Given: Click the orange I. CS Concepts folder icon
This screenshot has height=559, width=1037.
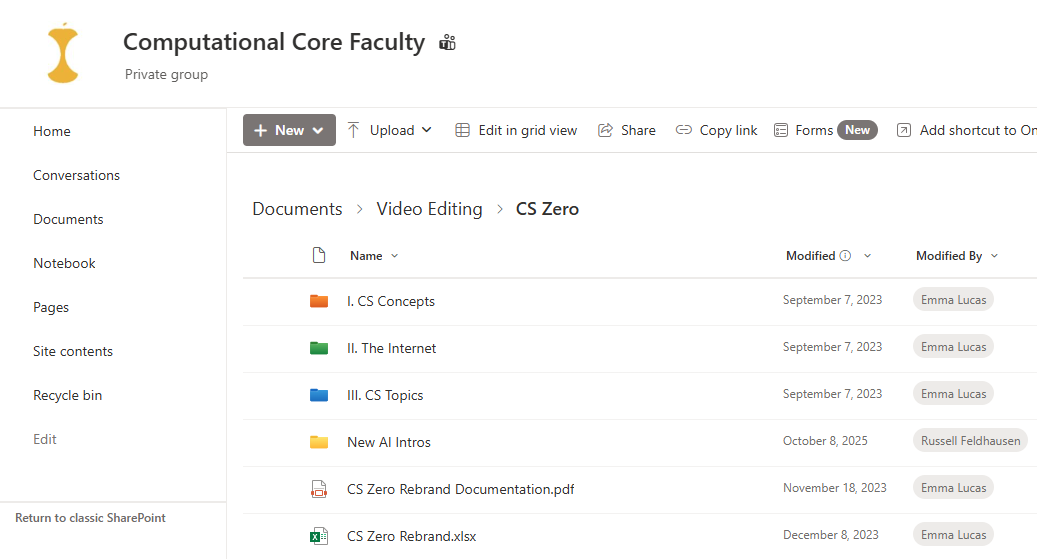Looking at the screenshot, I should (x=319, y=301).
